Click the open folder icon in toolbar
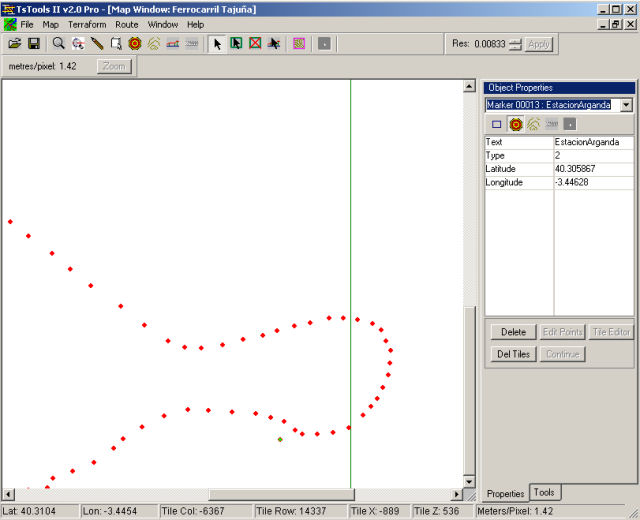This screenshot has width=640, height=520. [14, 44]
